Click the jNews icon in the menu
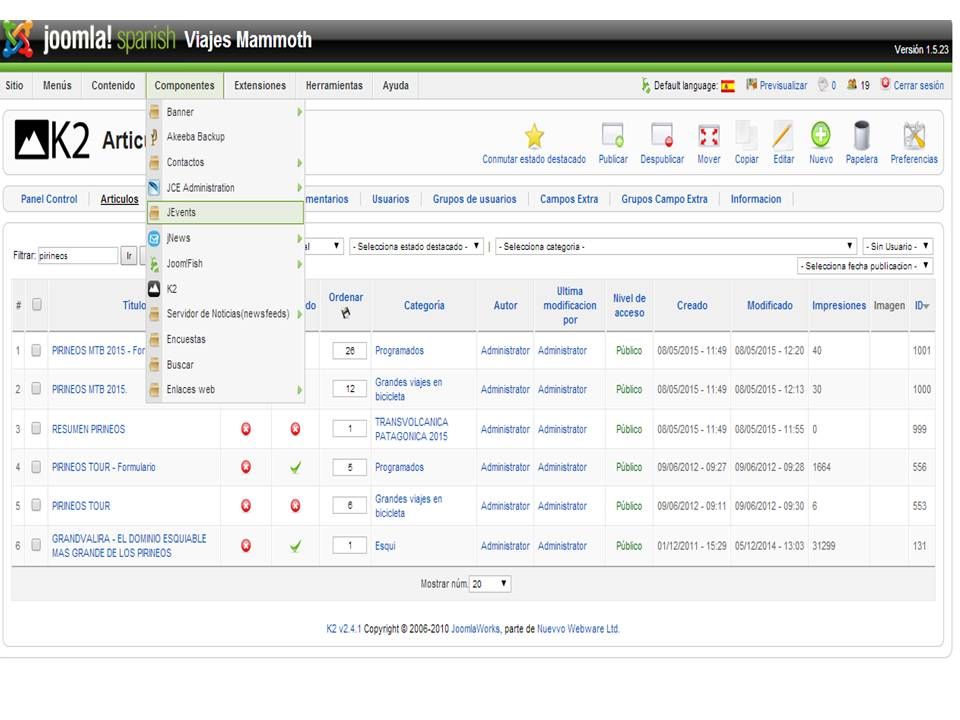The image size is (960, 720). 154,238
